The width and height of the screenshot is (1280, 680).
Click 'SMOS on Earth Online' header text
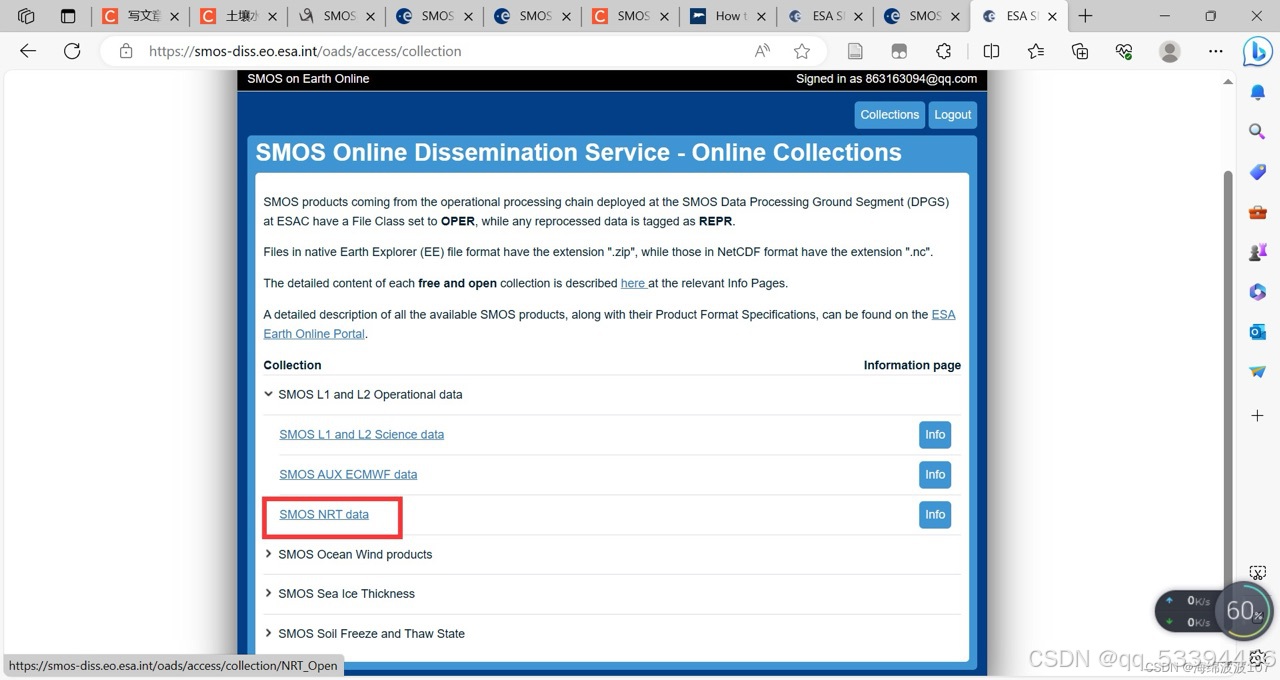coord(308,79)
